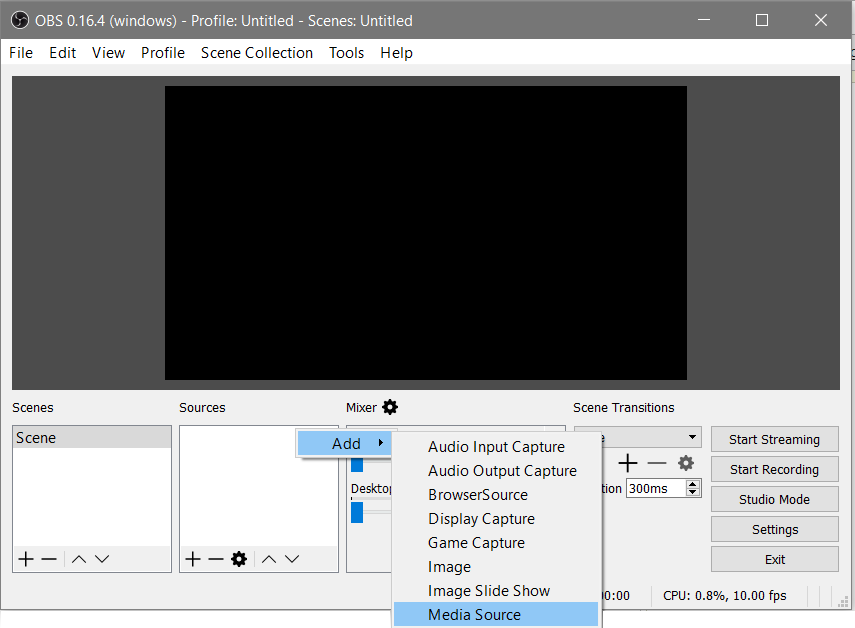Increase transition duration with the up stepper arrow

coord(693,484)
